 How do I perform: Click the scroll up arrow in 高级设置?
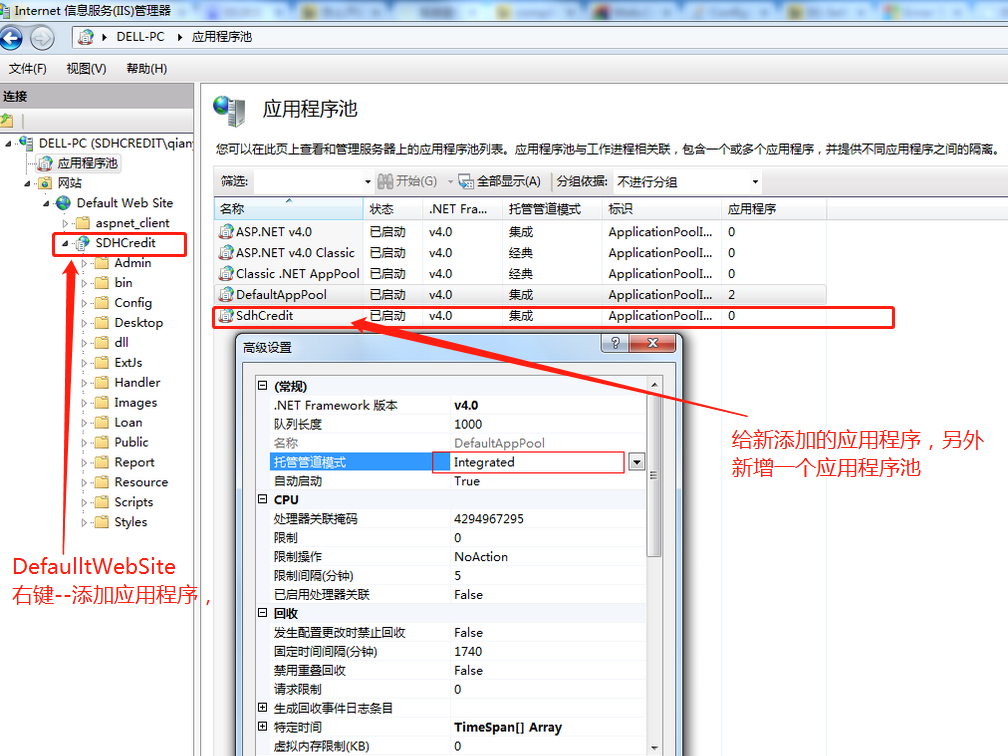[x=654, y=384]
